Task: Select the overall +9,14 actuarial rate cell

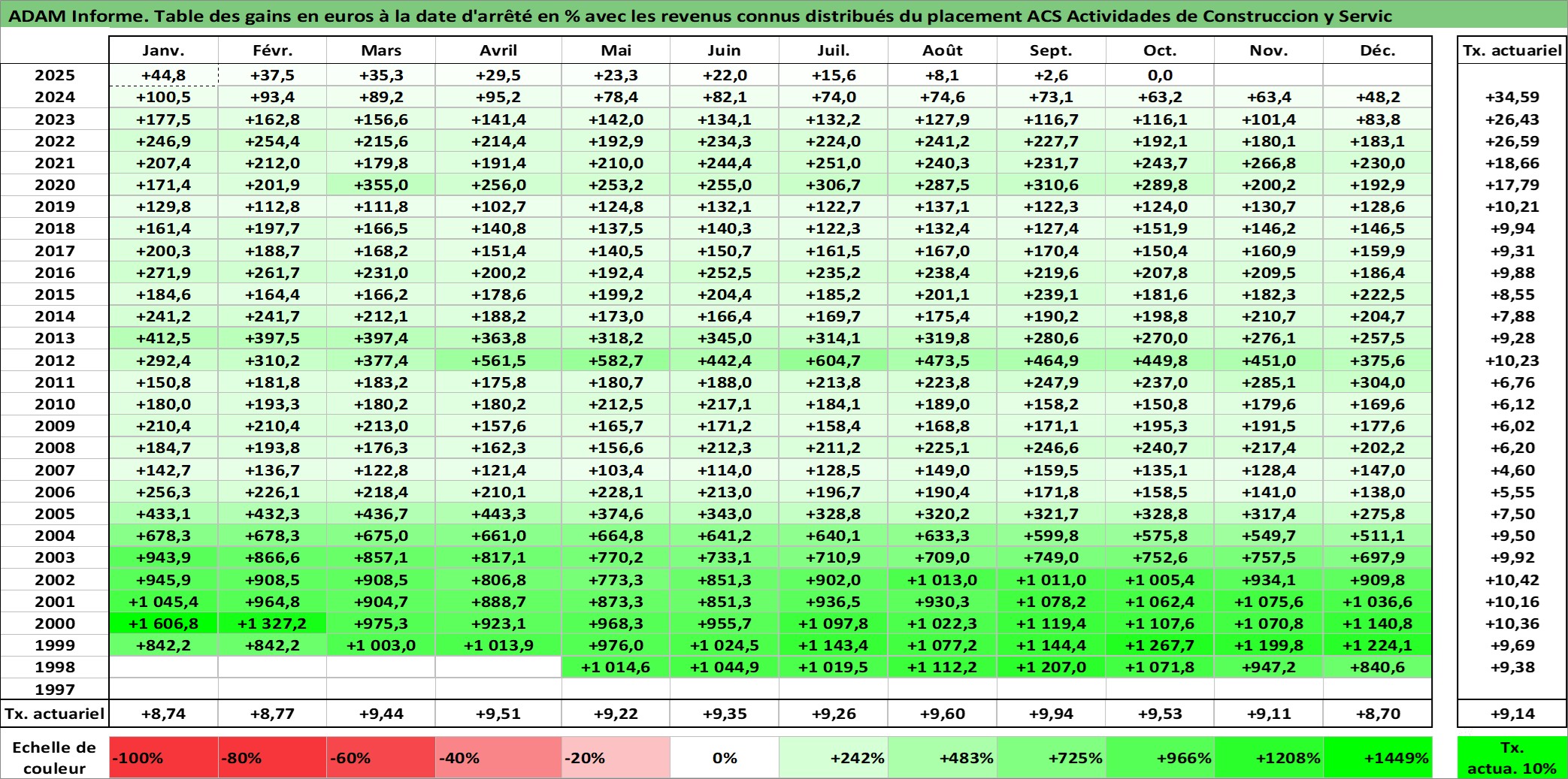Action: point(1512,714)
